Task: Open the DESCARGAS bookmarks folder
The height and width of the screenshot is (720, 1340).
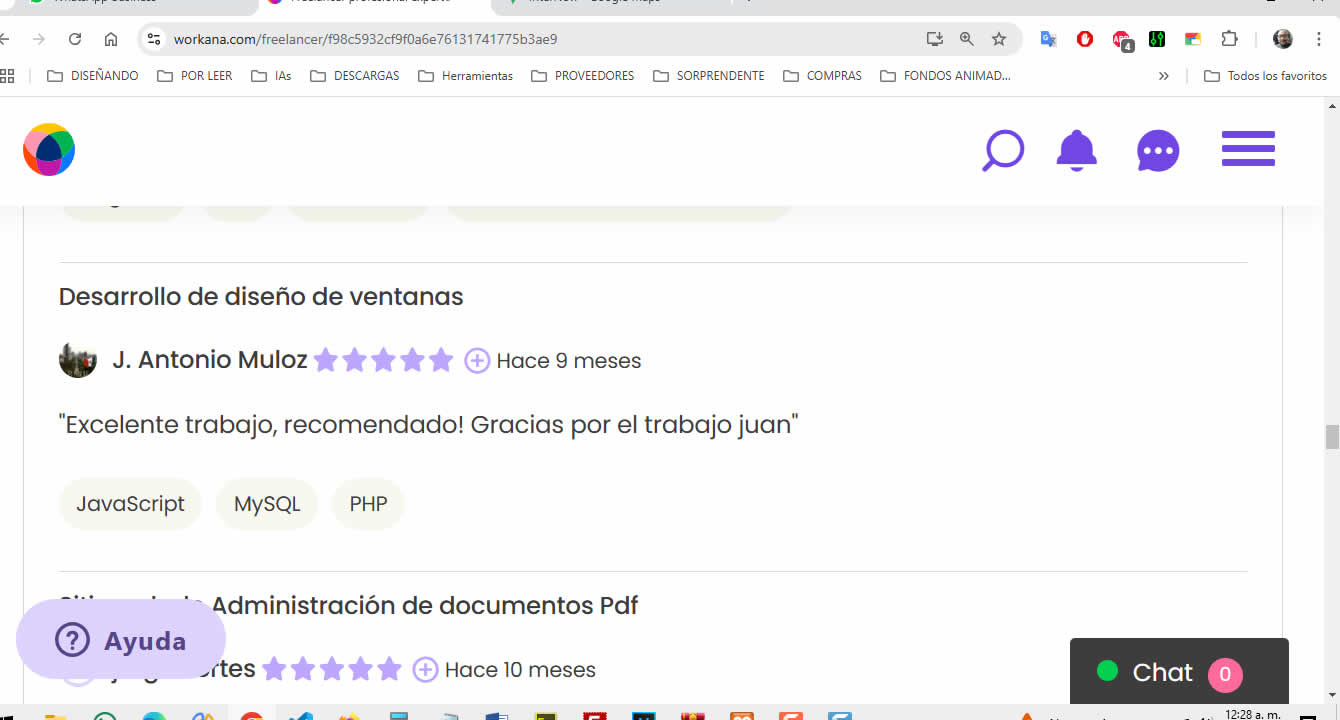Action: [x=355, y=76]
